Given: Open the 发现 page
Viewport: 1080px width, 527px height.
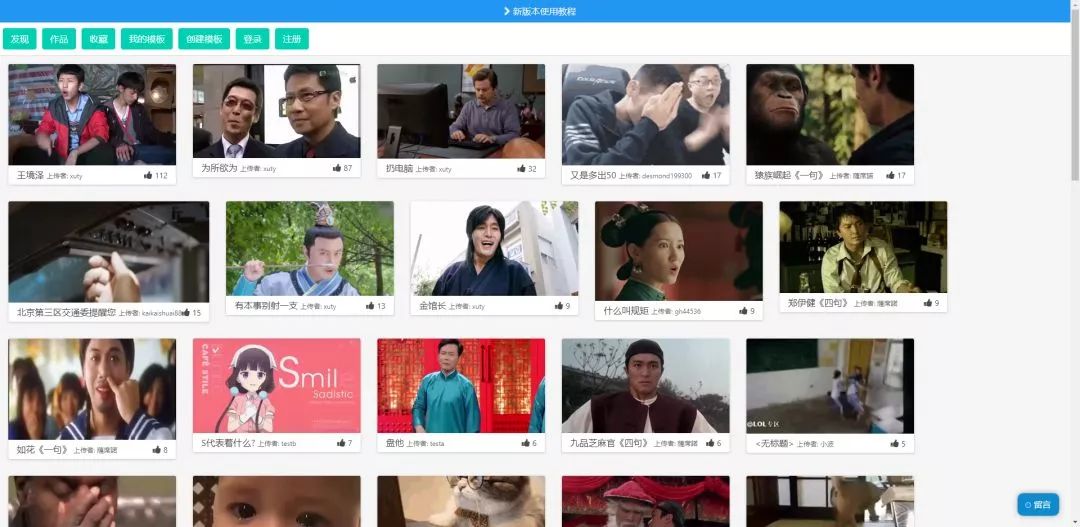Looking at the screenshot, I should [19, 39].
